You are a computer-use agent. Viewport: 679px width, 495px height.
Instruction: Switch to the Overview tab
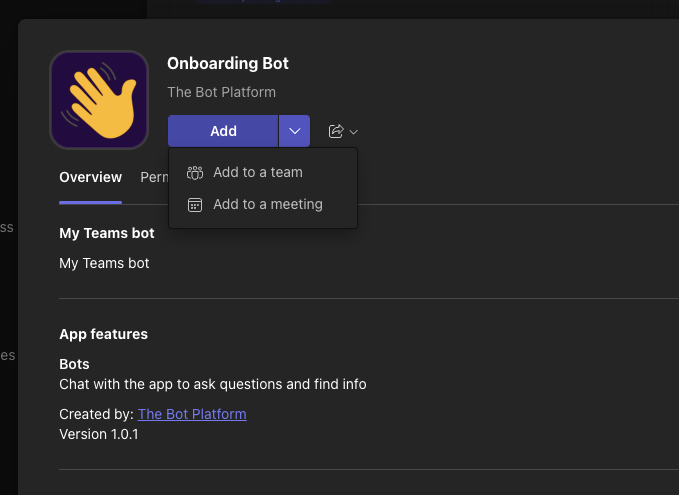click(91, 177)
